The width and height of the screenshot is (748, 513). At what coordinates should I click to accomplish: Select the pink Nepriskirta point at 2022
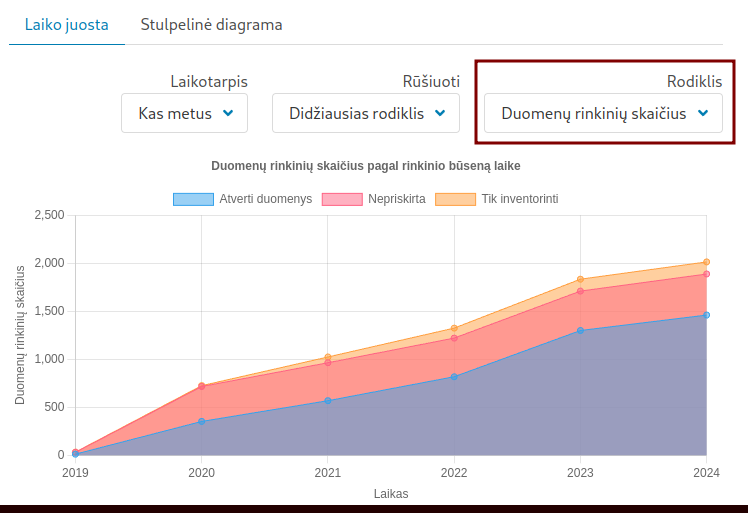[x=454, y=338]
